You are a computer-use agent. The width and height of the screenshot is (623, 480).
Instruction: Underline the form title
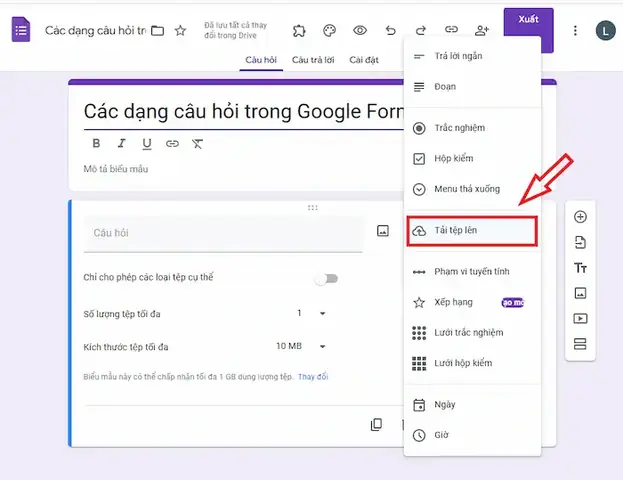click(147, 144)
